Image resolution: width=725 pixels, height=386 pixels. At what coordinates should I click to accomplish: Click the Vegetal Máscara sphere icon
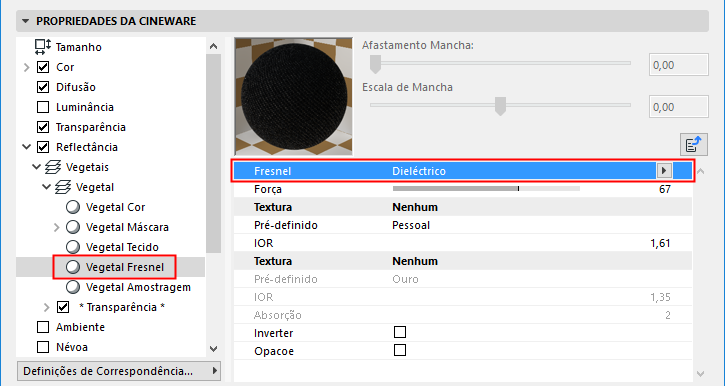coord(73,227)
